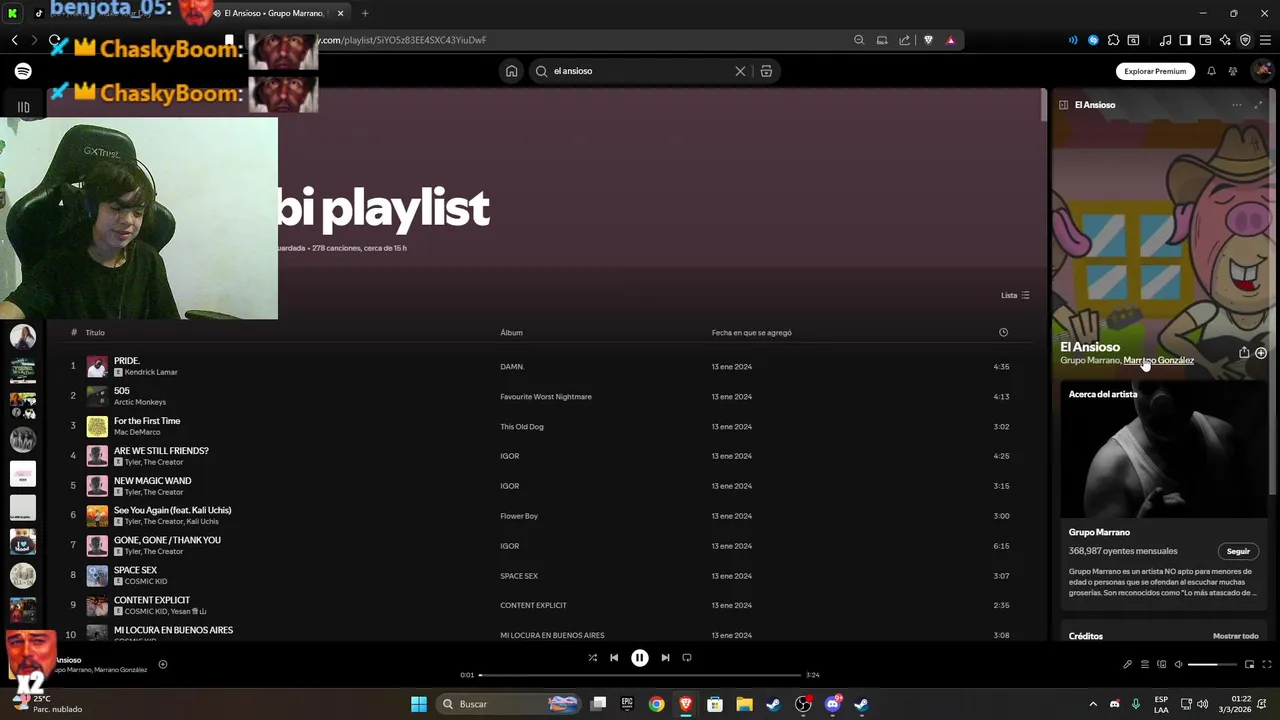Open the Spotify logo link
Viewport: 1280px width, 720px height.
point(23,71)
